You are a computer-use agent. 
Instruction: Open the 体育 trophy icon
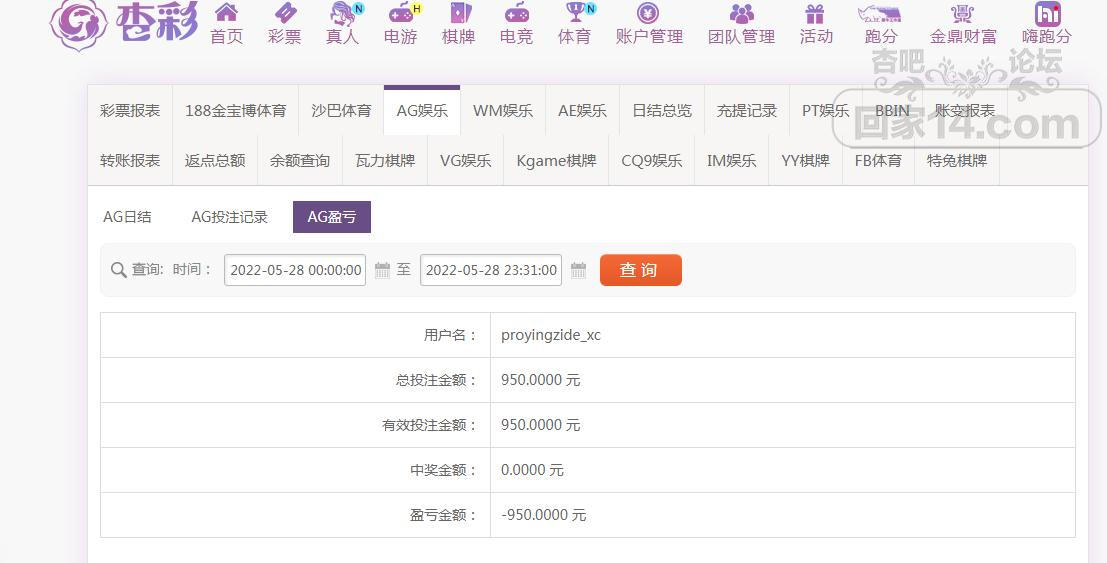575,14
